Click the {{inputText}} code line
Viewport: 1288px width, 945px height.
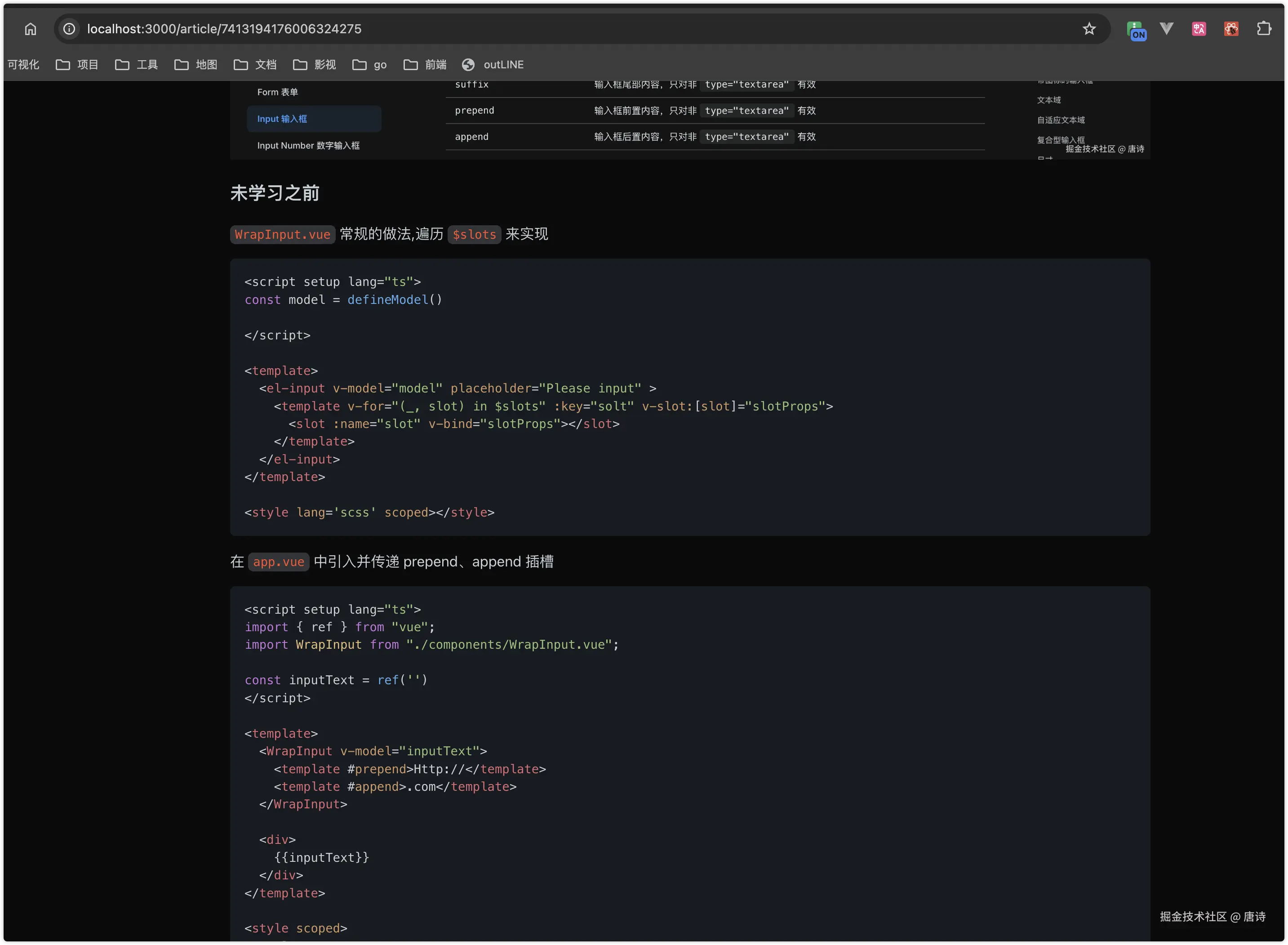(x=321, y=857)
